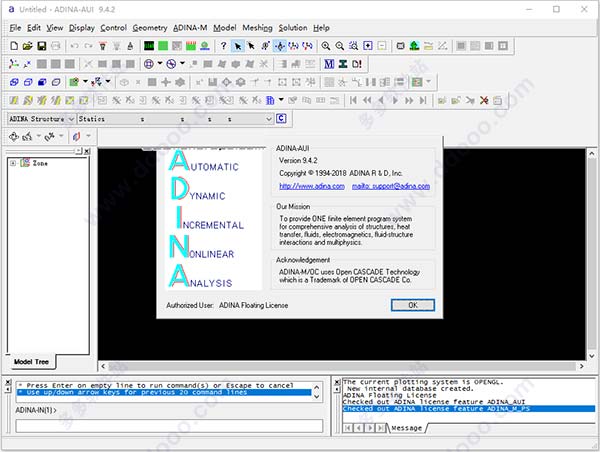Open the Meshing menu
The height and width of the screenshot is (452, 600).
click(257, 28)
